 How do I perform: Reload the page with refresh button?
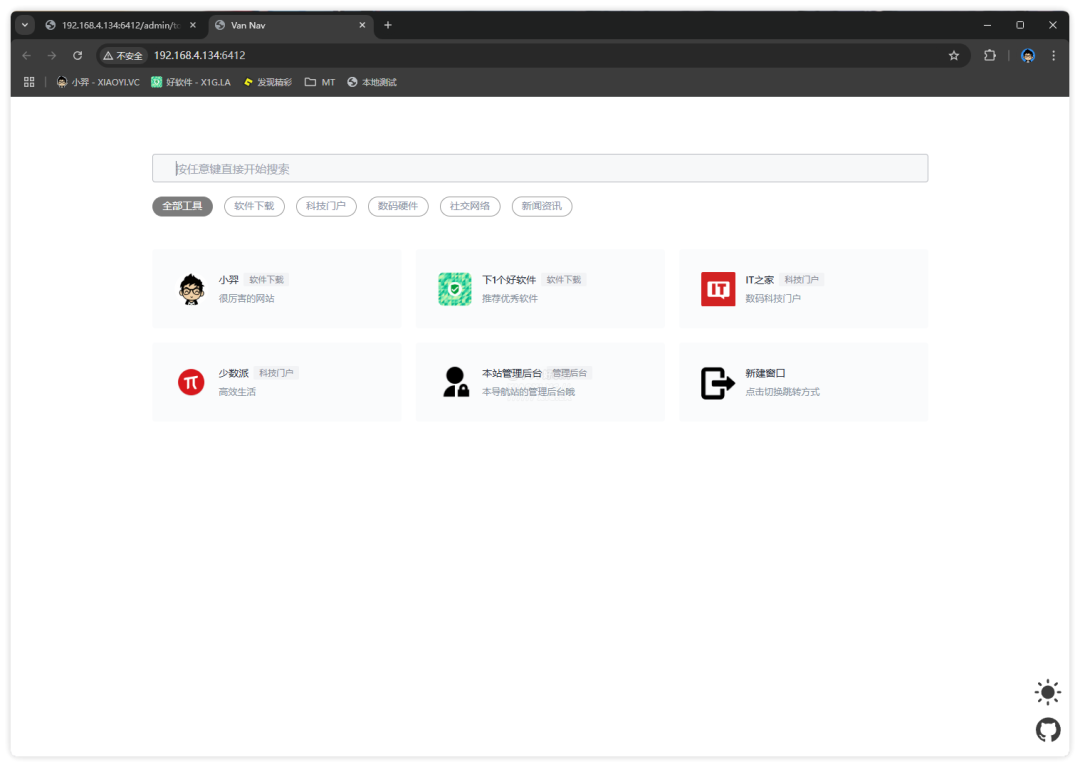point(78,56)
